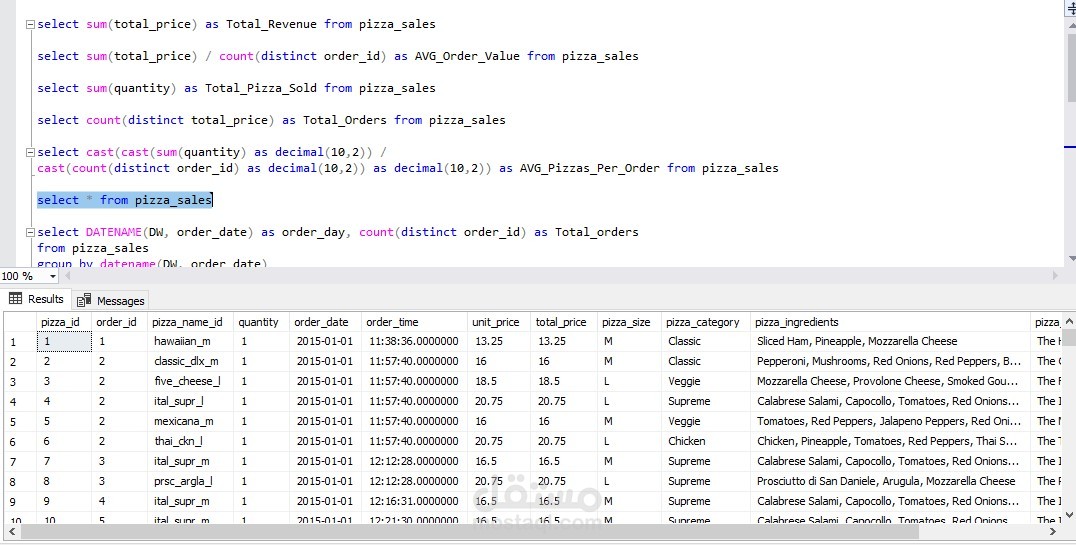Click the results grid horizontal scroll-left arrow
The height and width of the screenshot is (545, 1076).
pos(11,531)
